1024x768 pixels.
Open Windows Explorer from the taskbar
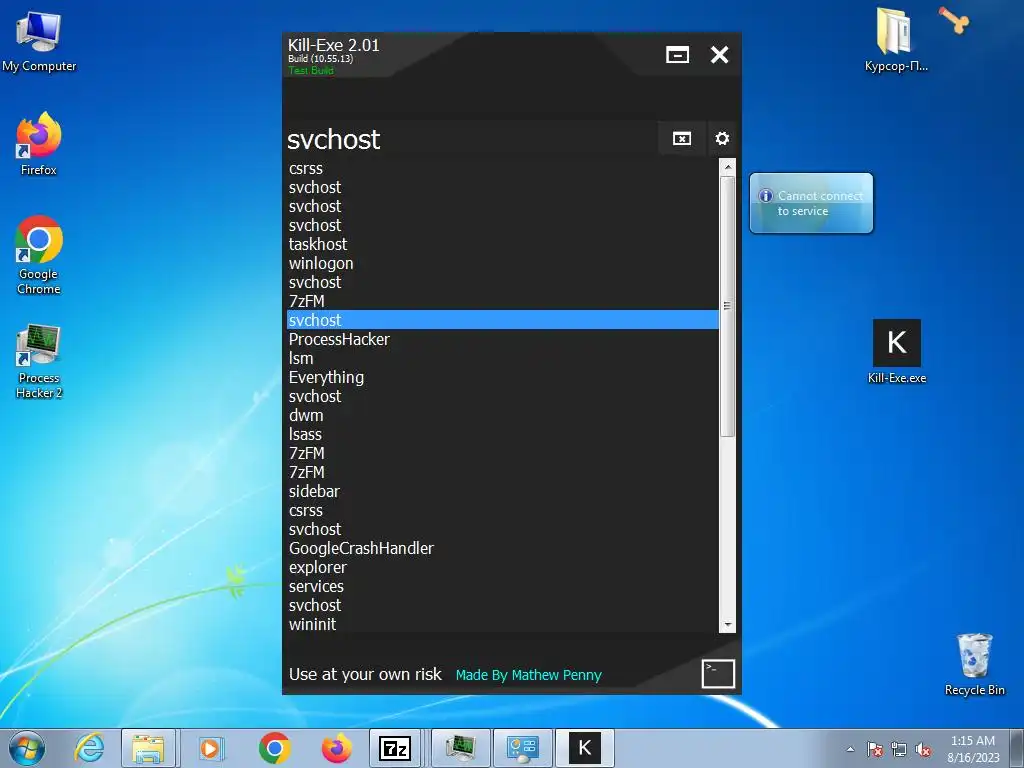[x=148, y=748]
